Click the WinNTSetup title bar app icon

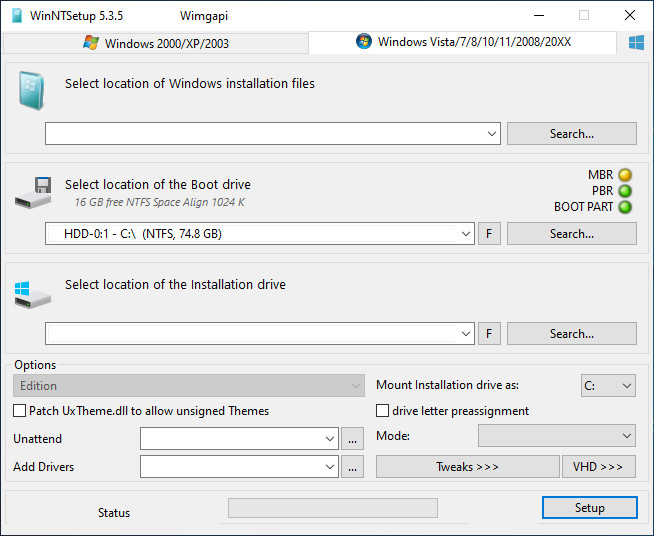click(x=17, y=15)
